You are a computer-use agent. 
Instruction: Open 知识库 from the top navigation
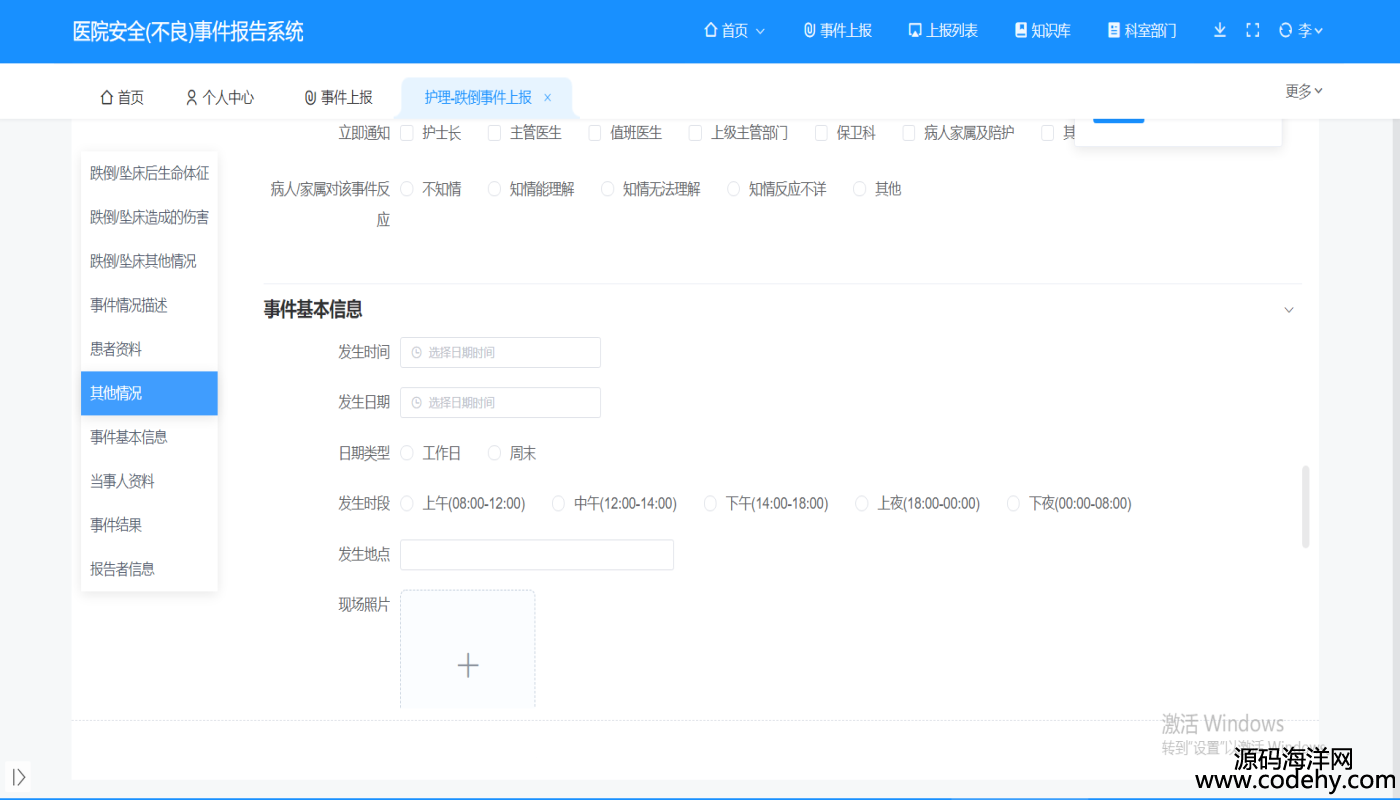(x=1042, y=31)
